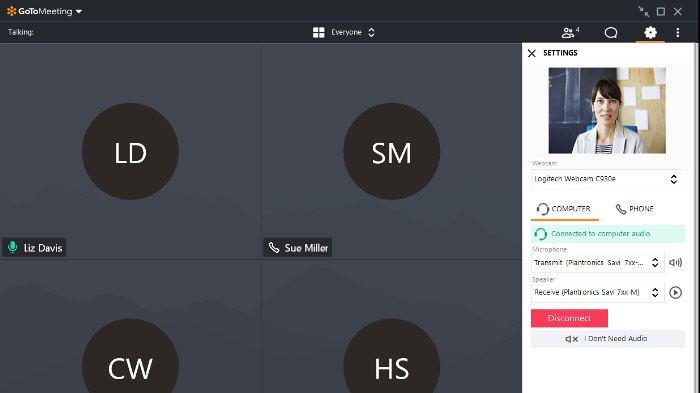Select I Don't Need Audio
700x393 pixels.
click(x=608, y=339)
